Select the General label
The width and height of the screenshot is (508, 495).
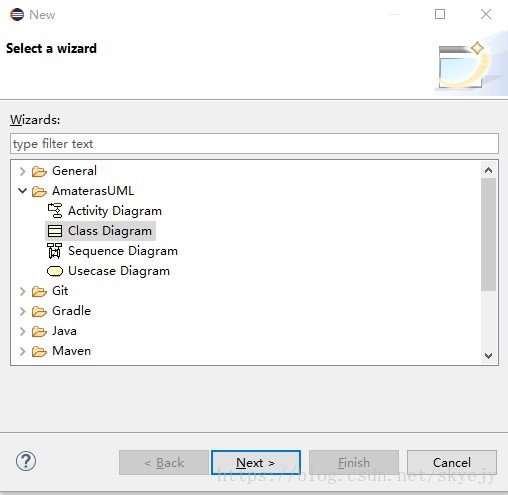[x=74, y=171]
